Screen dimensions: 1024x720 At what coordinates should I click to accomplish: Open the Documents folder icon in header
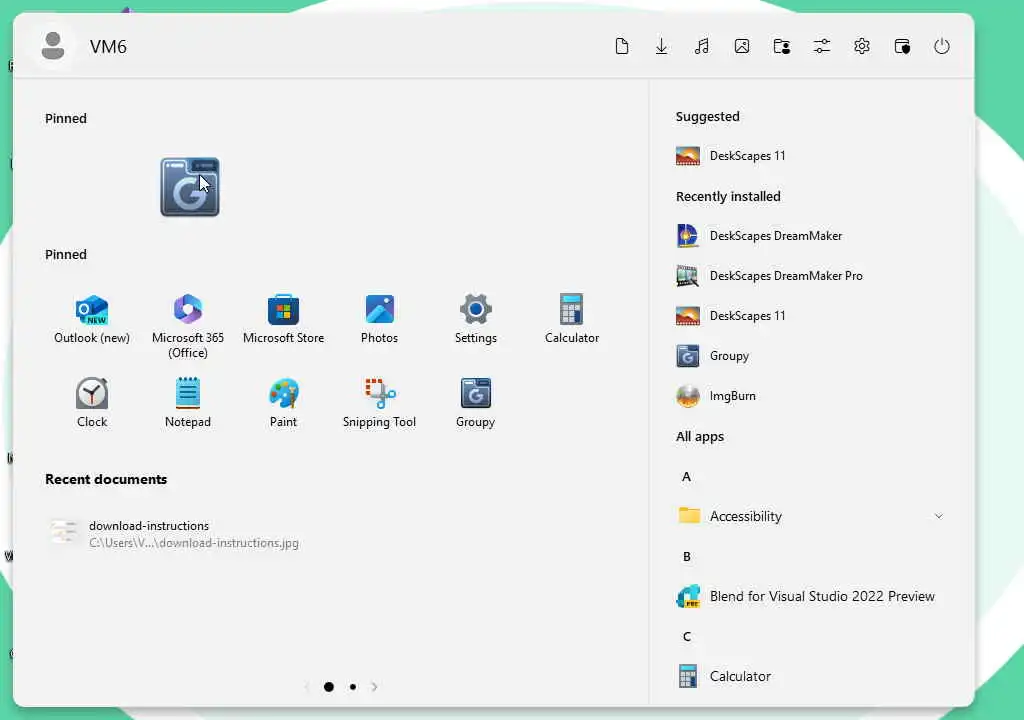(622, 46)
